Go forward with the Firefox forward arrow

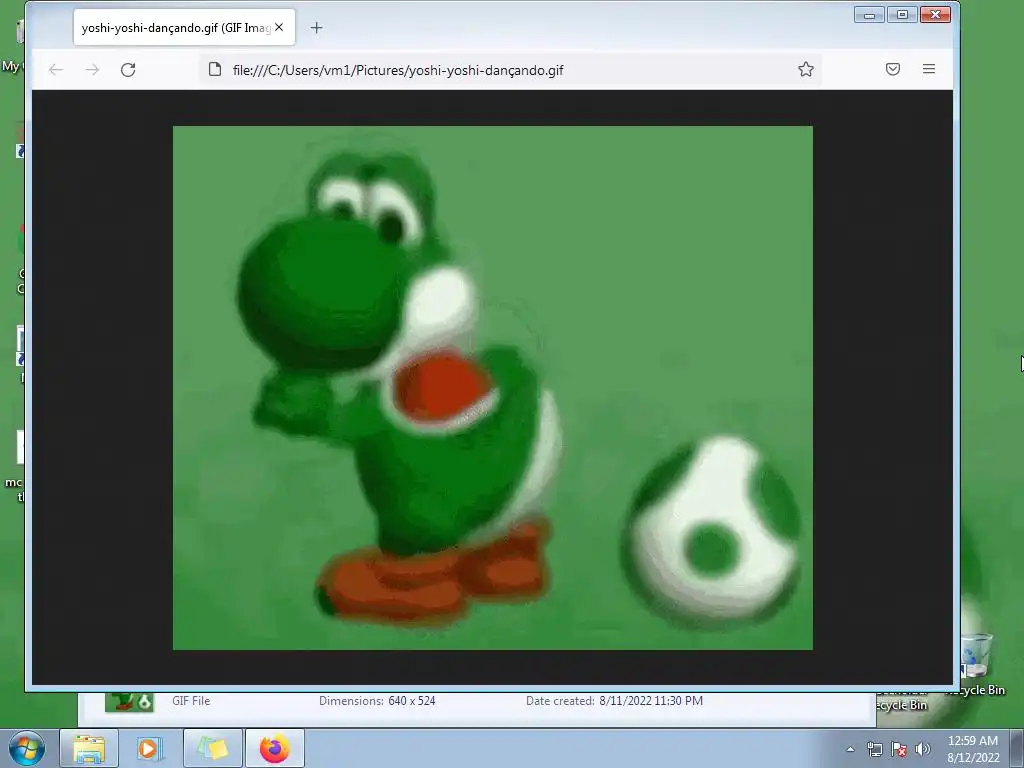(x=92, y=70)
